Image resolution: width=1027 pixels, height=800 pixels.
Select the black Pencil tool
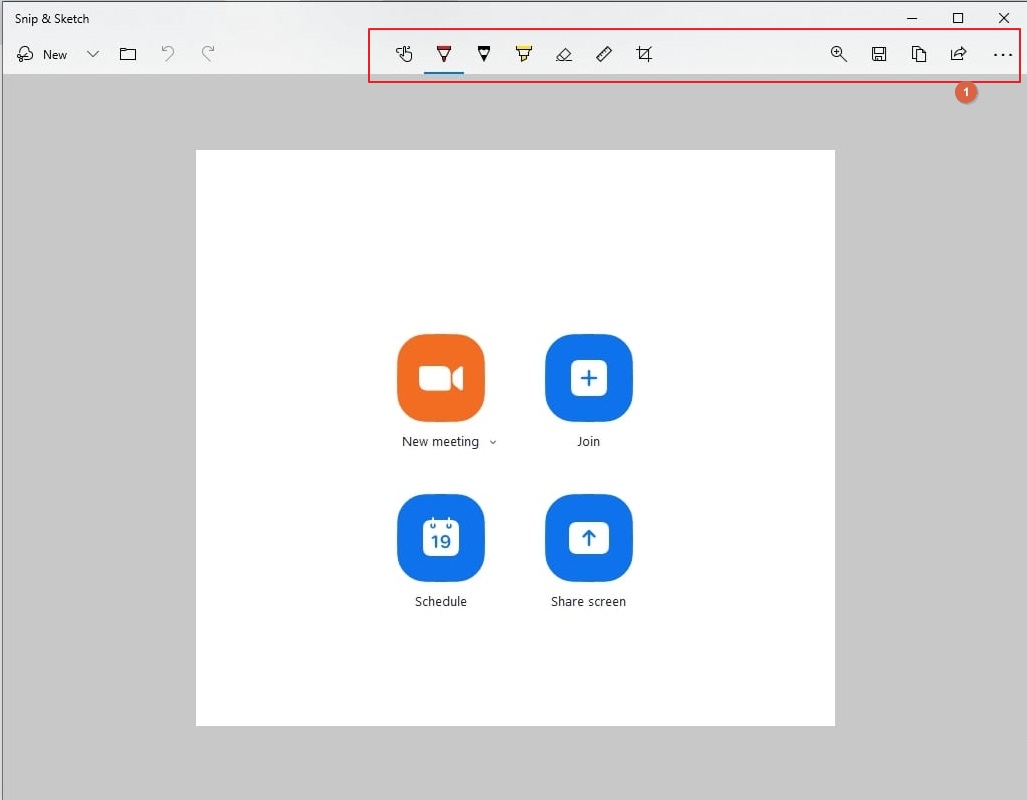pos(484,54)
